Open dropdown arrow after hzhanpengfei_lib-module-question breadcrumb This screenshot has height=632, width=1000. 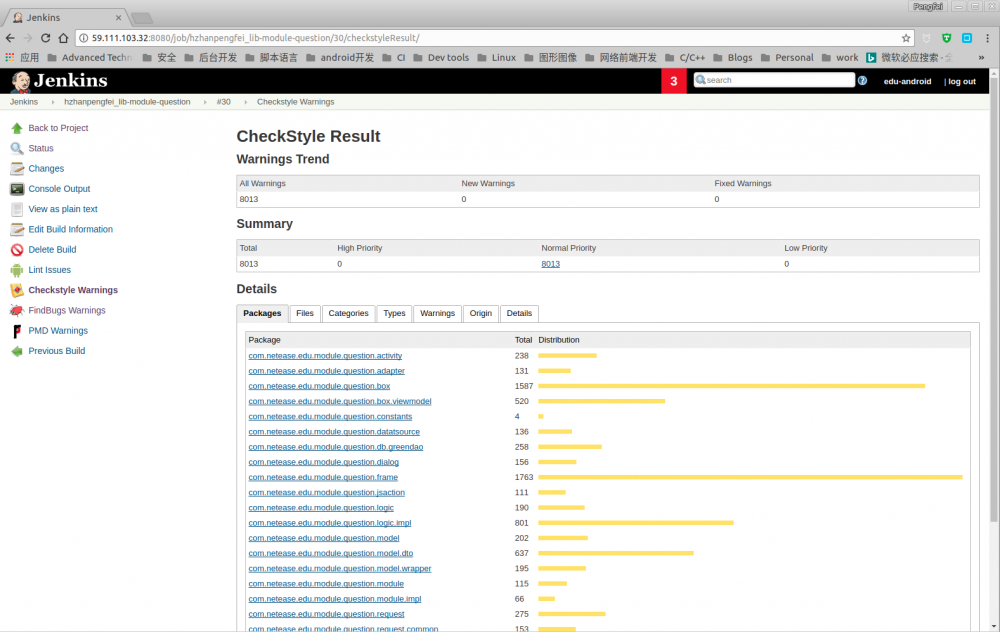pyautogui.click(x=205, y=102)
